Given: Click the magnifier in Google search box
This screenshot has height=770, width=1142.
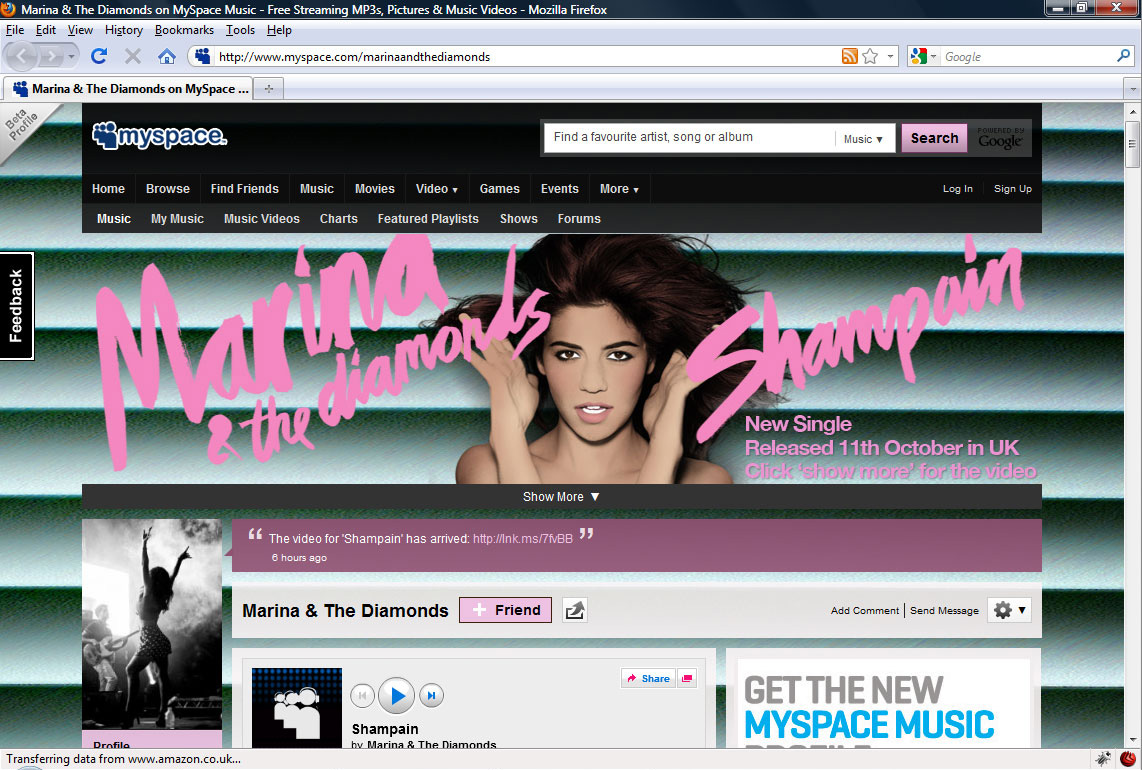Looking at the screenshot, I should tap(1123, 55).
